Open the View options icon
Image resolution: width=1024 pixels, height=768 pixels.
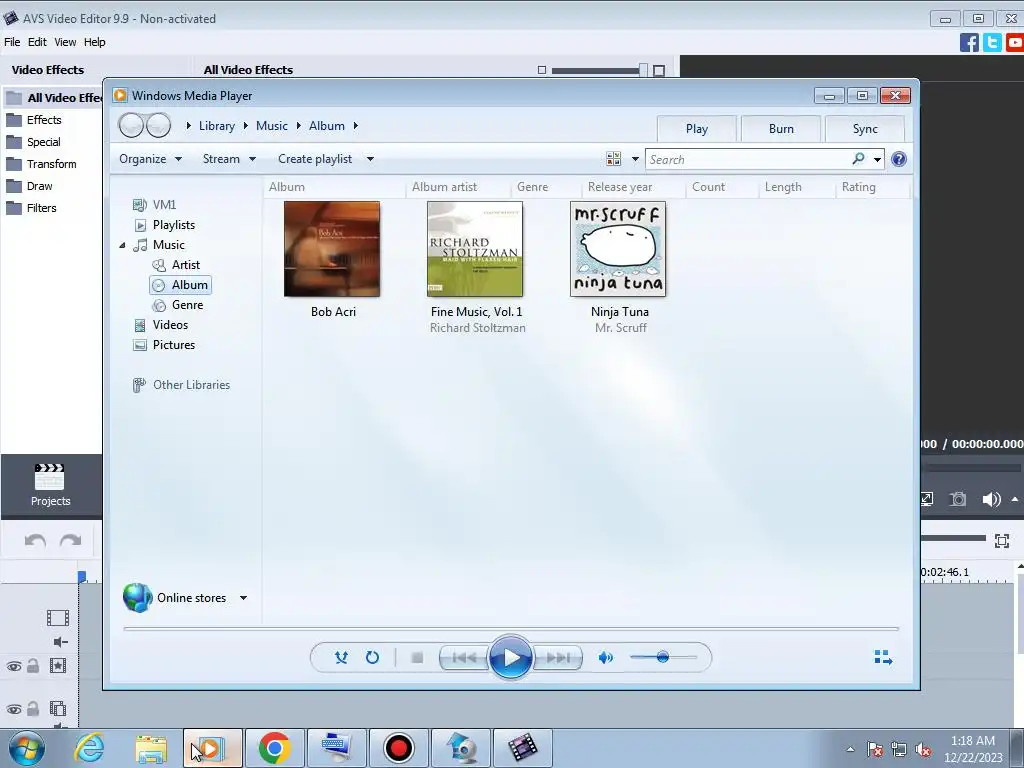pos(613,159)
